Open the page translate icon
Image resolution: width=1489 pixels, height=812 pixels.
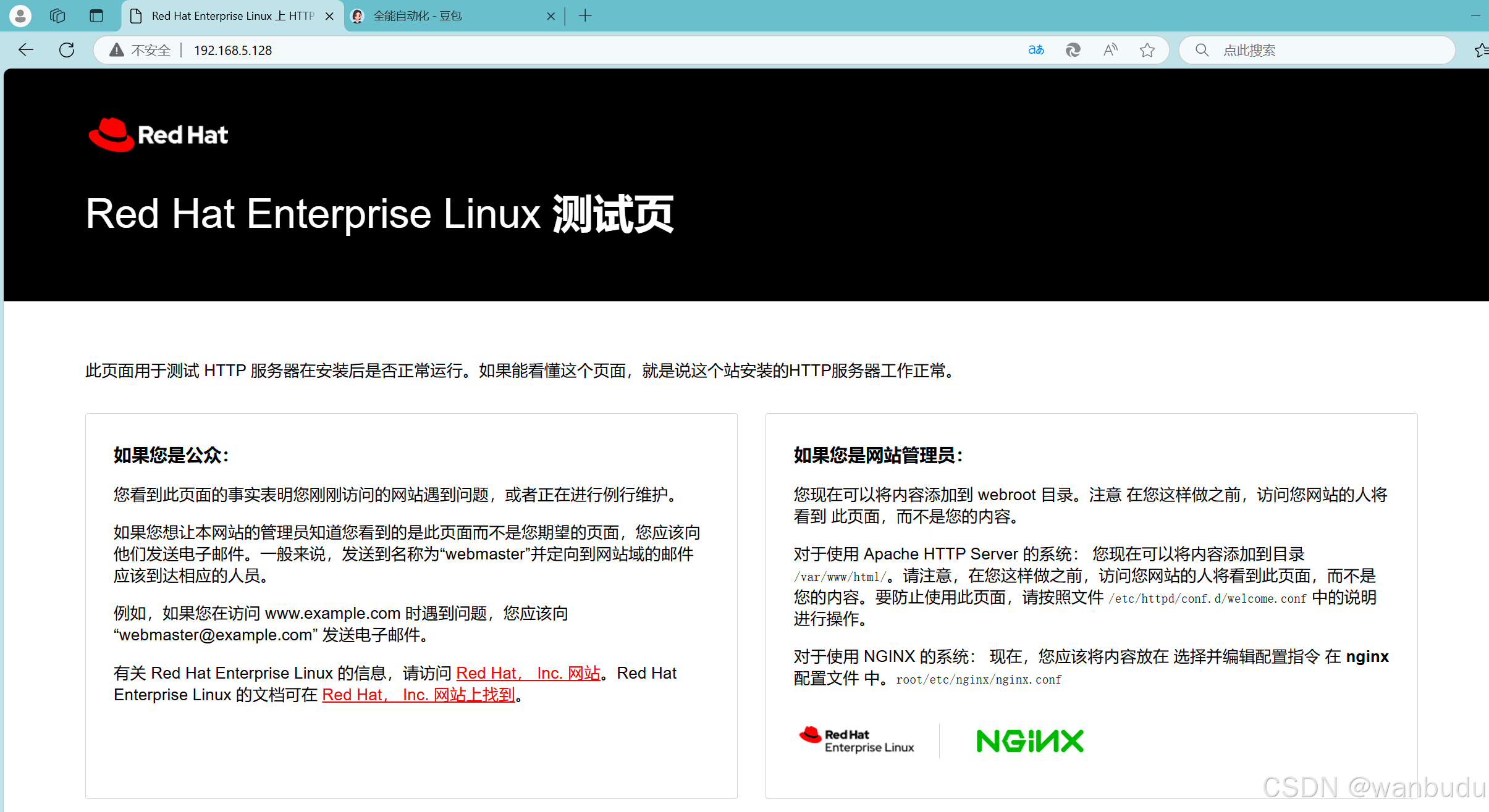(x=1036, y=50)
